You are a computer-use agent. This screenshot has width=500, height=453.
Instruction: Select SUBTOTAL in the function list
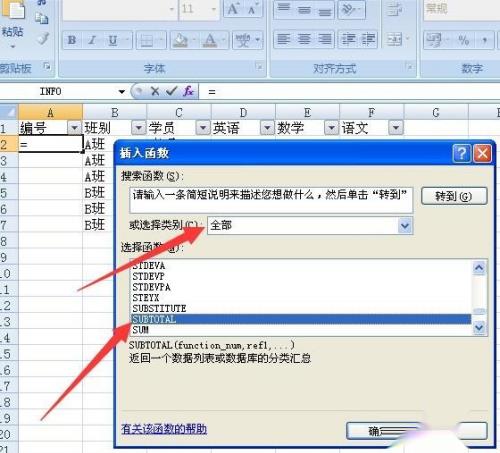pos(301,319)
